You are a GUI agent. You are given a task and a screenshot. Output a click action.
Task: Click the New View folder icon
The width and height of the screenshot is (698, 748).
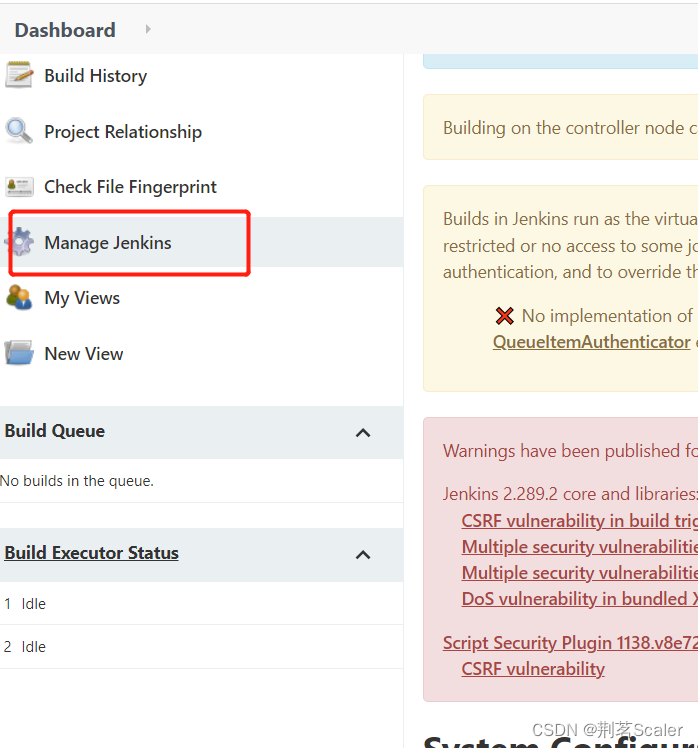coord(19,353)
